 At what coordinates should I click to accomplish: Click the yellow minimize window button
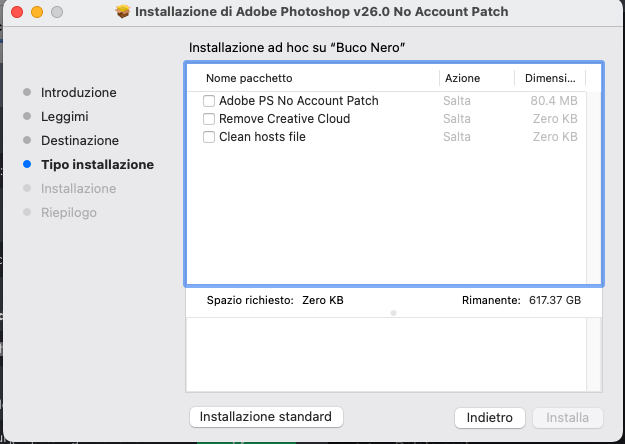click(x=36, y=13)
